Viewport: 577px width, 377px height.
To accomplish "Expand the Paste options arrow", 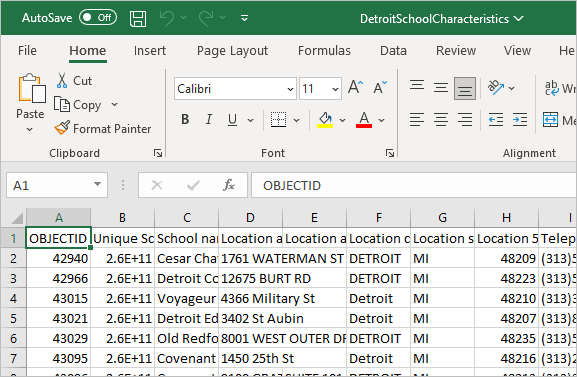I will click(30, 129).
